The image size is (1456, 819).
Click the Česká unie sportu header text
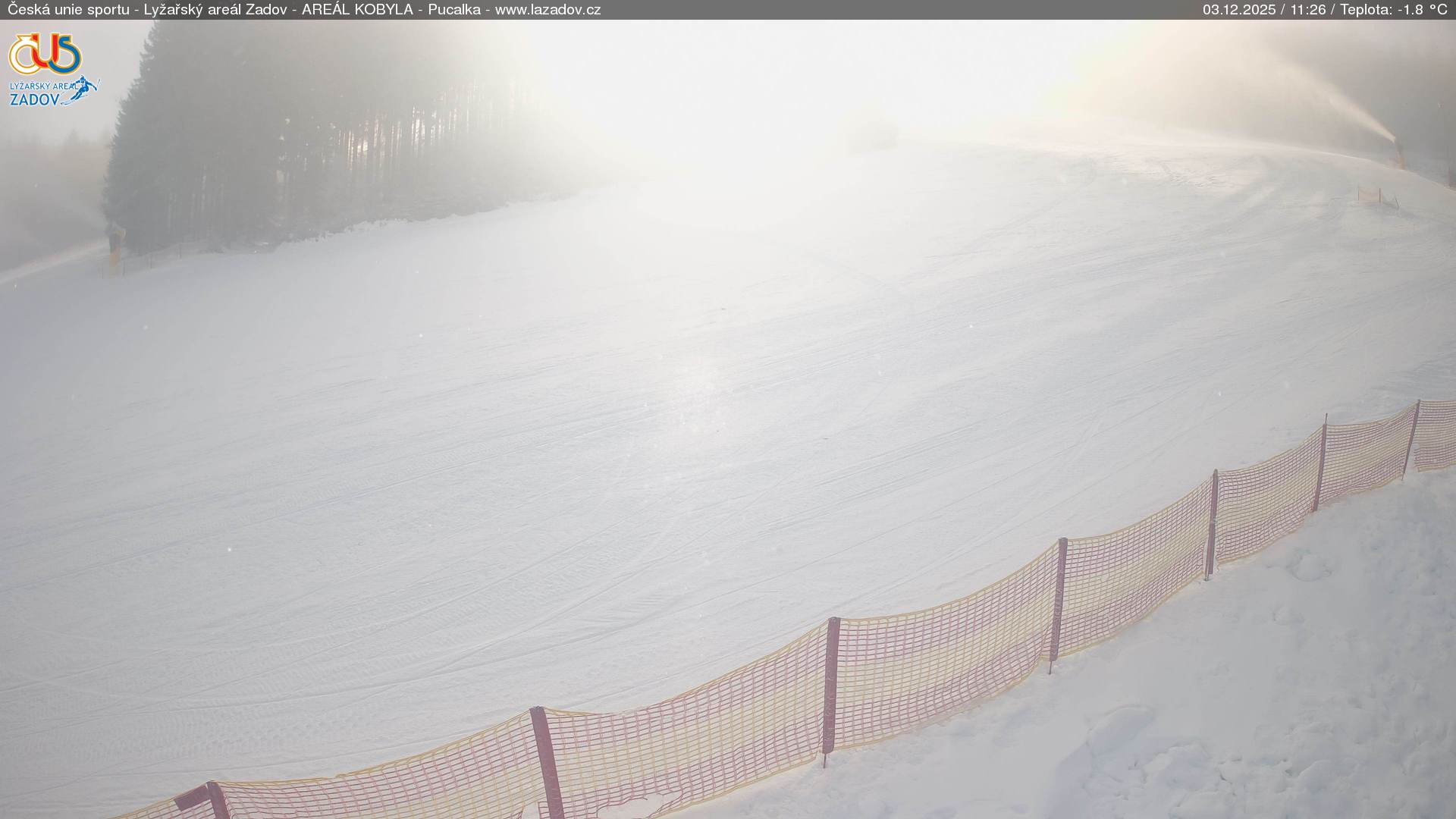pyautogui.click(x=68, y=10)
